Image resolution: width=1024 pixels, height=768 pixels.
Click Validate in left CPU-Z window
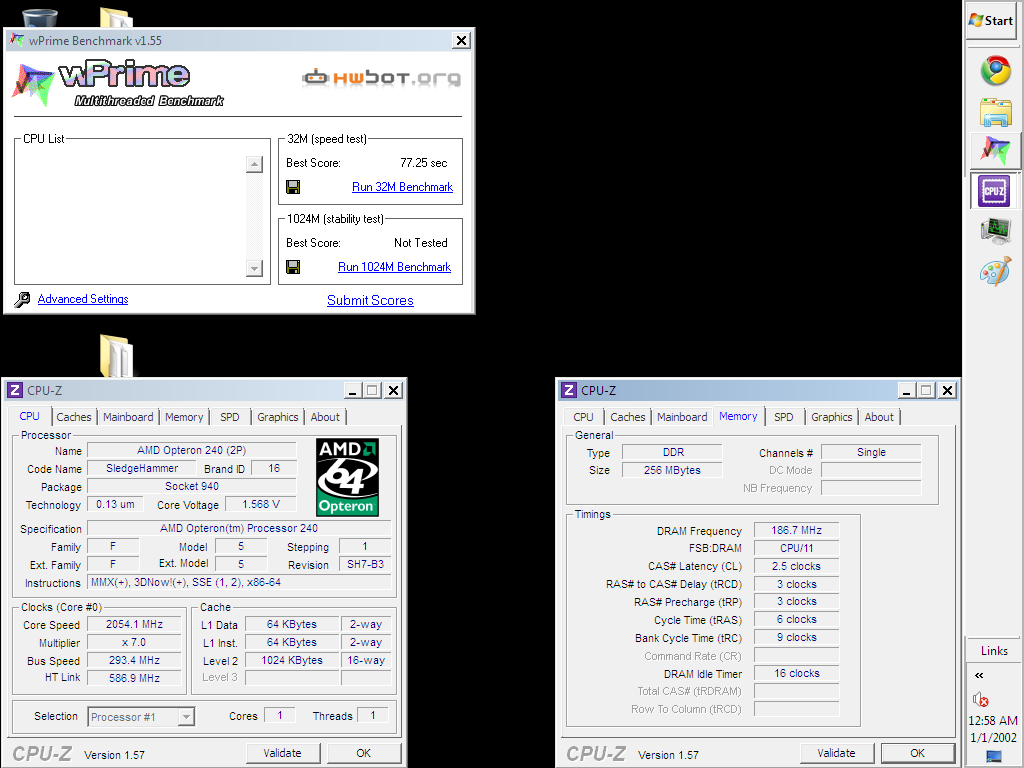[x=282, y=753]
